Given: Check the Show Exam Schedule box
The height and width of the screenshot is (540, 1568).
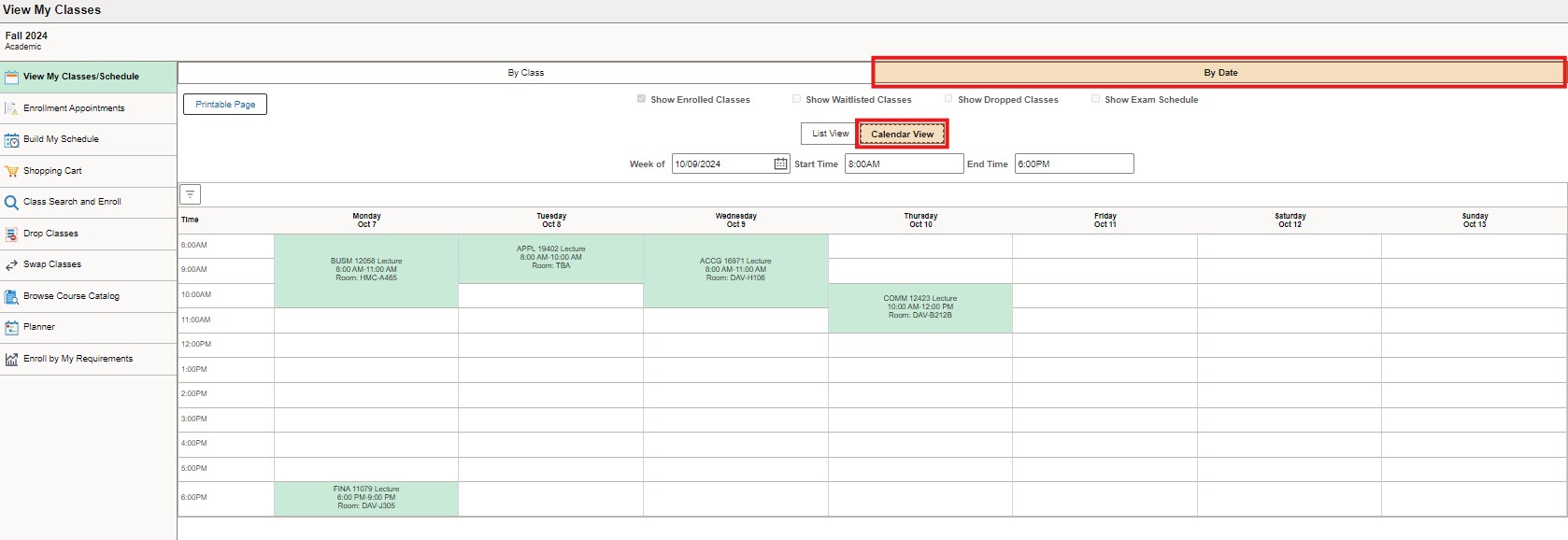Looking at the screenshot, I should tap(1095, 99).
